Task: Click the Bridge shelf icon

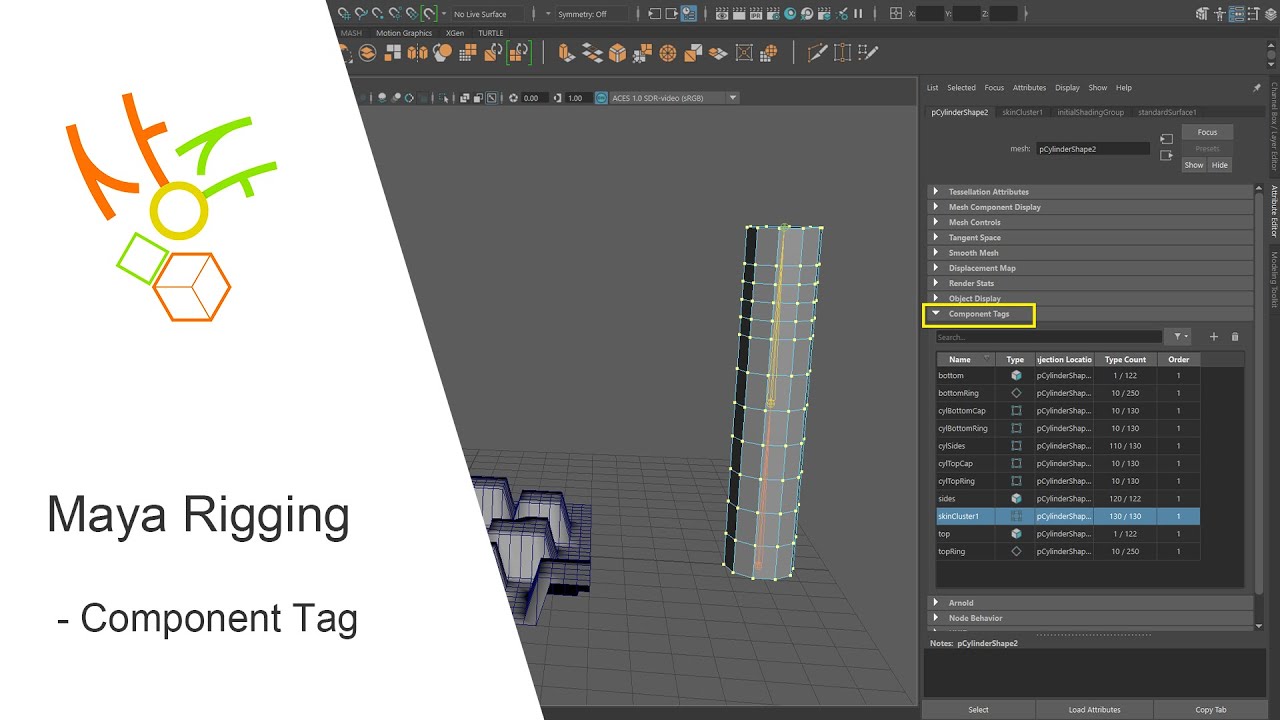Action: [592, 52]
